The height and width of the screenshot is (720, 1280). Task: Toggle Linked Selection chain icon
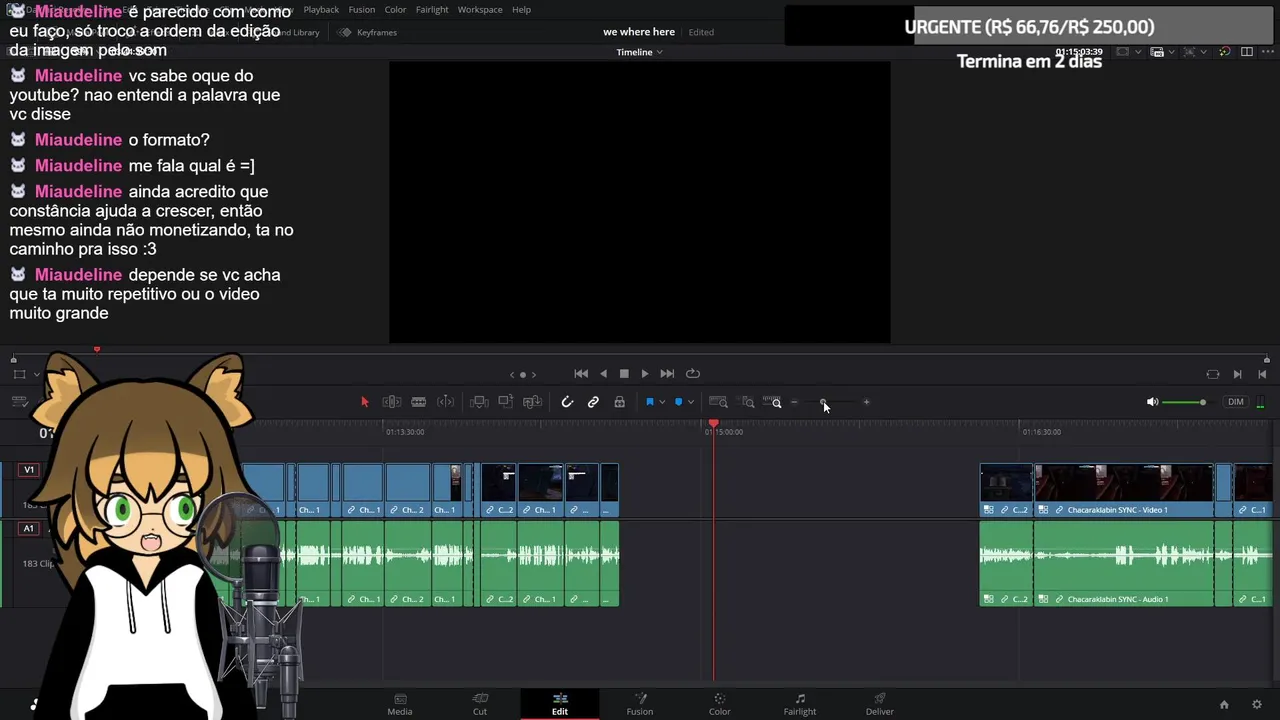pos(593,402)
